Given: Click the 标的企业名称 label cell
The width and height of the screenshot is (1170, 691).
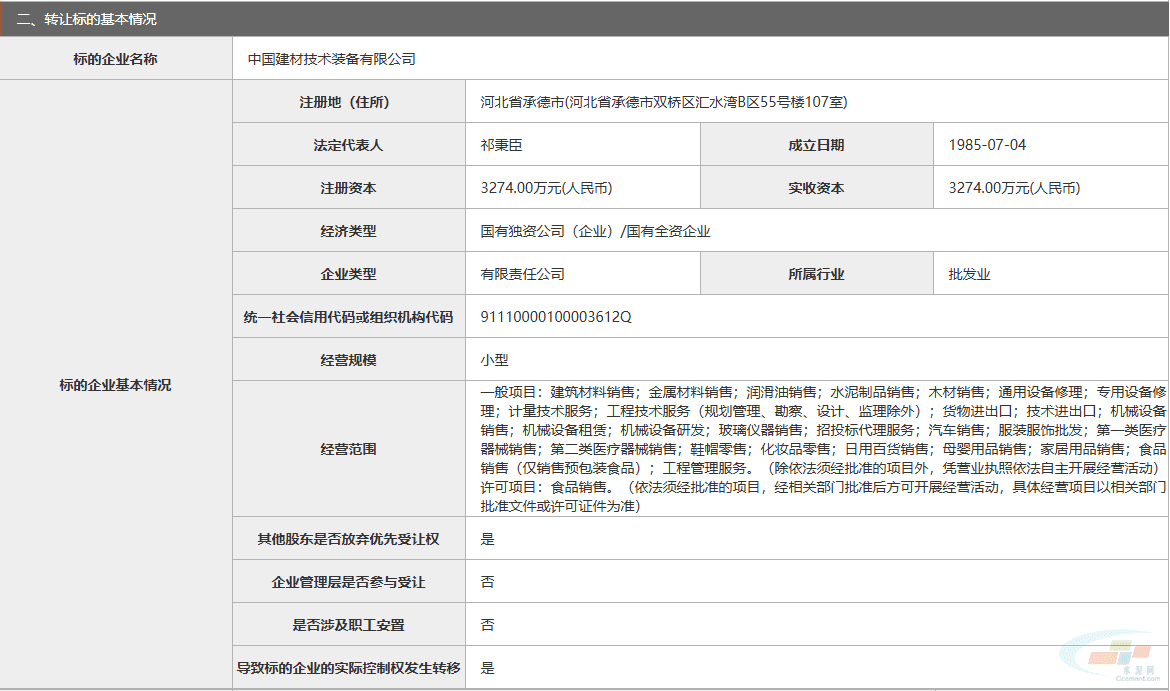Looking at the screenshot, I should (x=115, y=59).
